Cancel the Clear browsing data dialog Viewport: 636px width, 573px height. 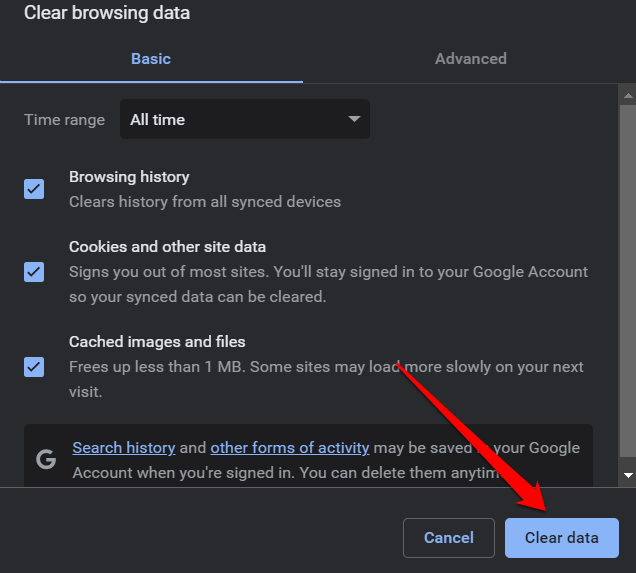click(x=448, y=538)
